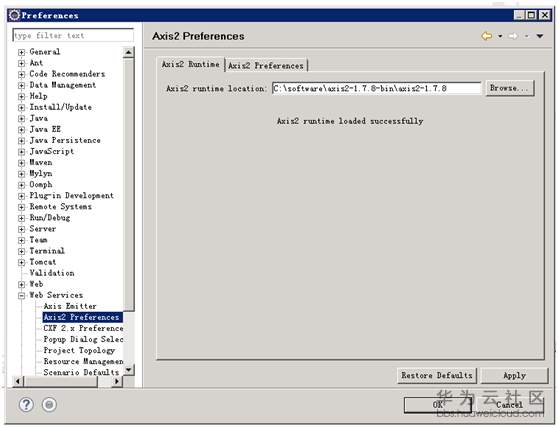
Task: Expand the Ant tree node
Action: [x=22, y=63]
